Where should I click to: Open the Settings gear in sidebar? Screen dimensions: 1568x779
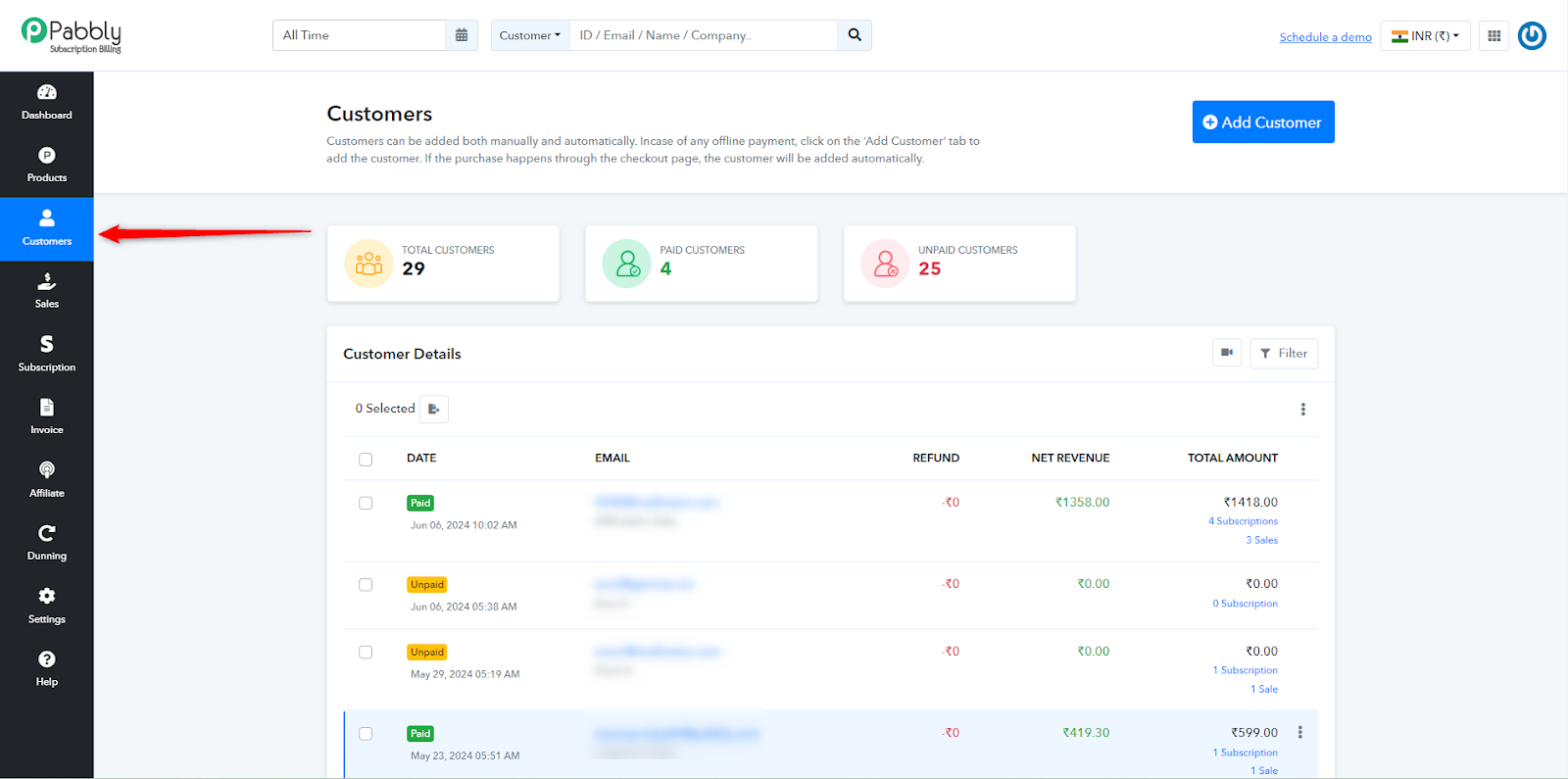click(47, 596)
